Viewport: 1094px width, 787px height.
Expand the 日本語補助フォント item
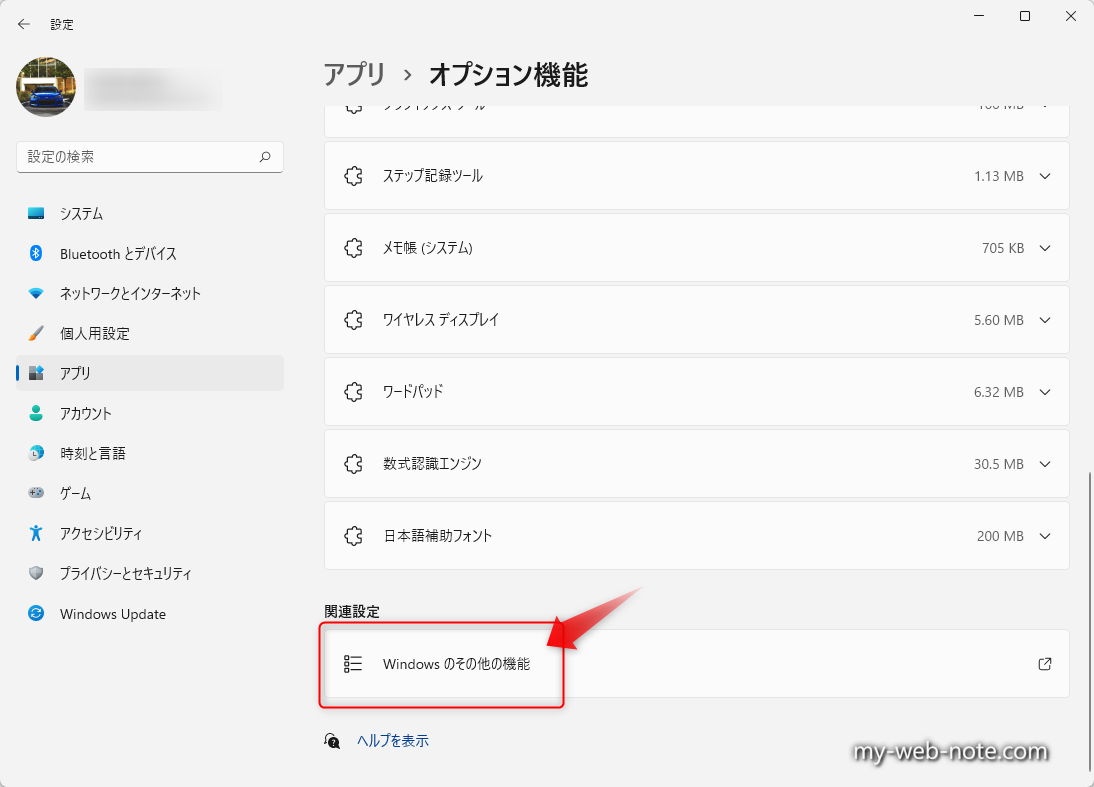[x=1045, y=536]
